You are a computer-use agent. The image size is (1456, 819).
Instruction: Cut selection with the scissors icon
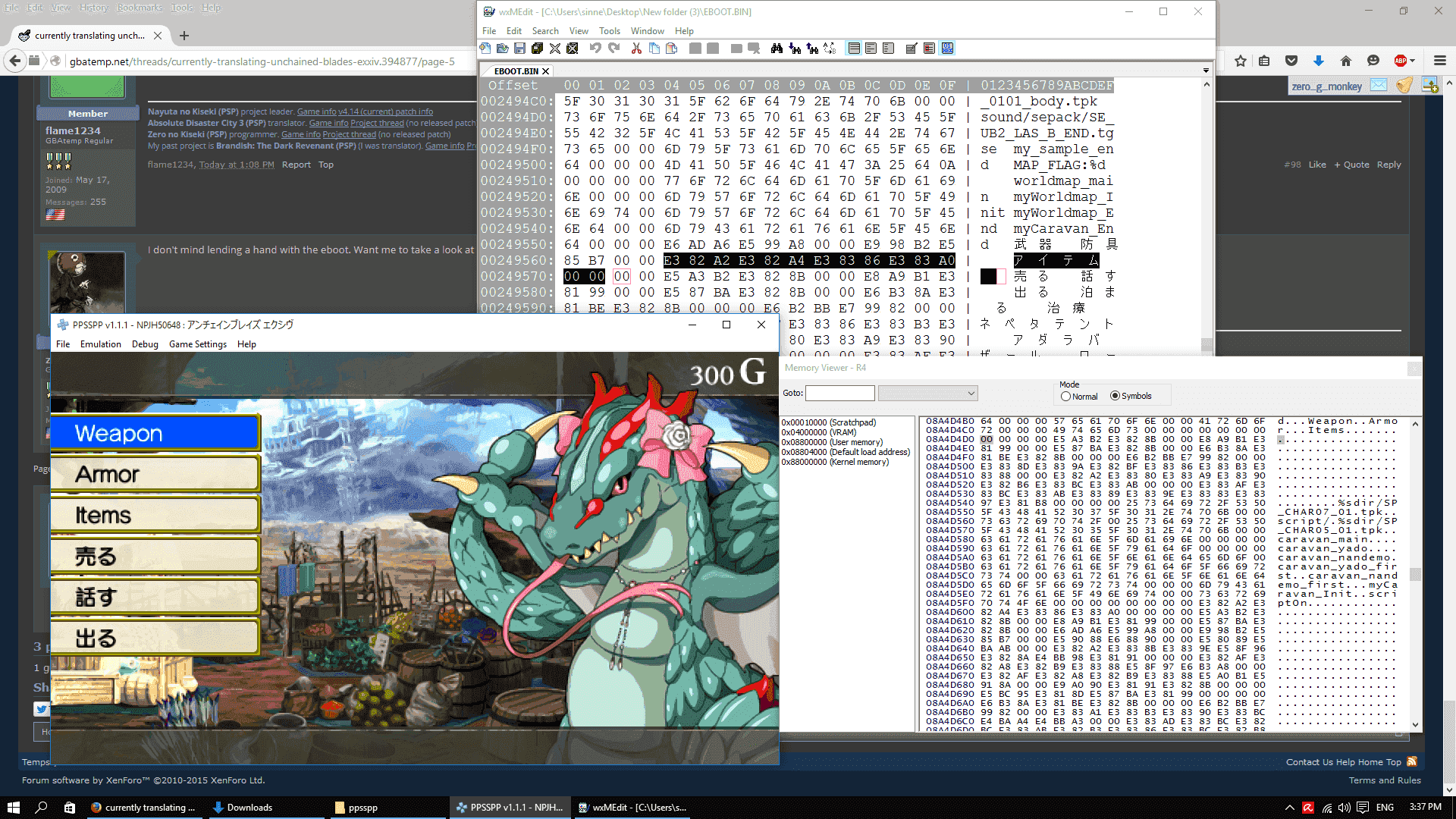[x=636, y=49]
